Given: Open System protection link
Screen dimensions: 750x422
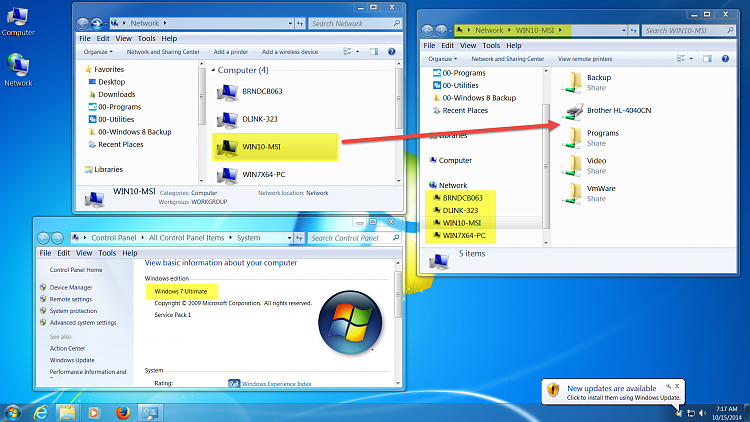Looking at the screenshot, I should tap(73, 311).
